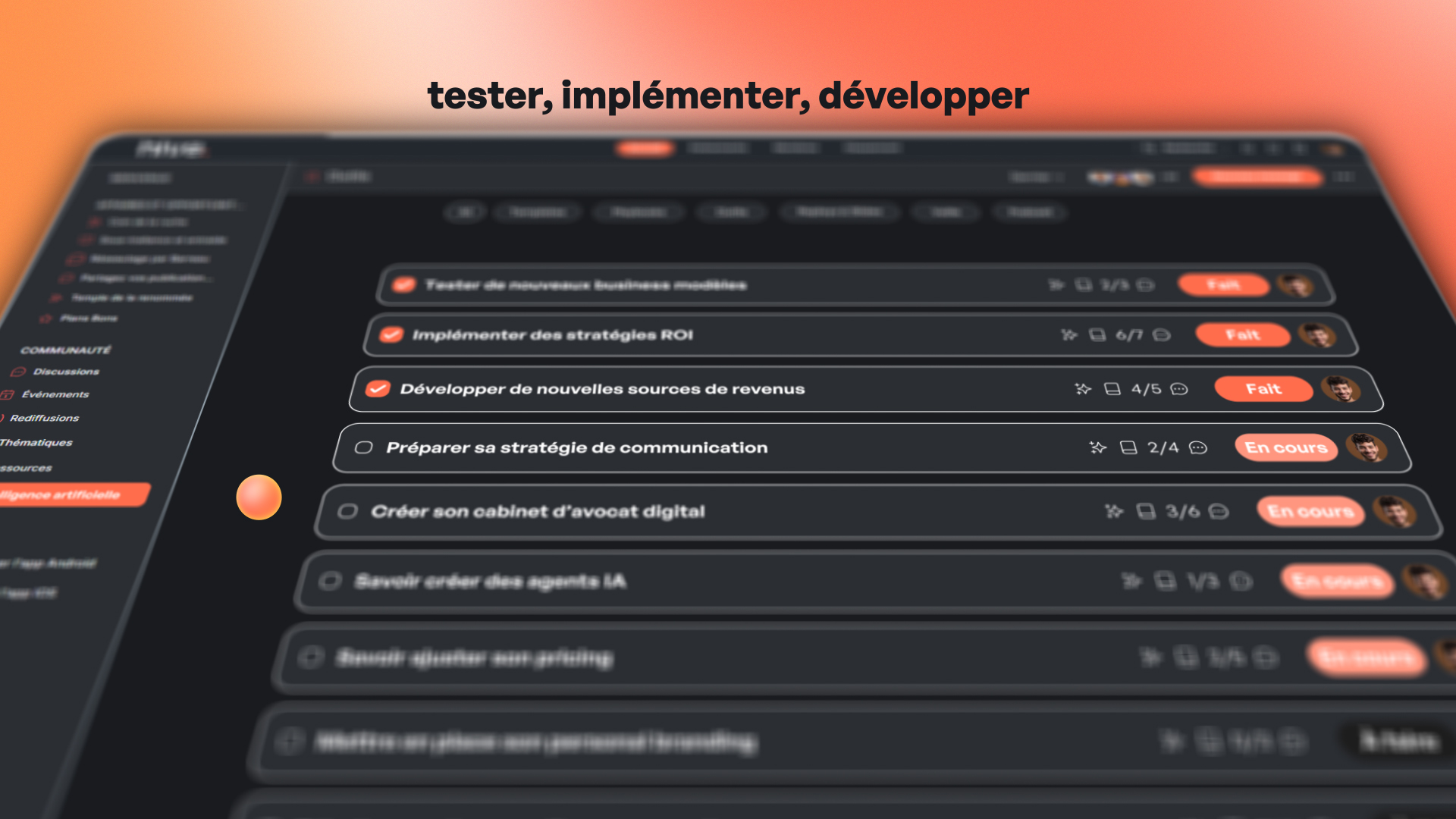The width and height of the screenshot is (1456, 819).
Task: Click the avatar on 'Développer de nouvelles sources' row
Action: 1341,389
